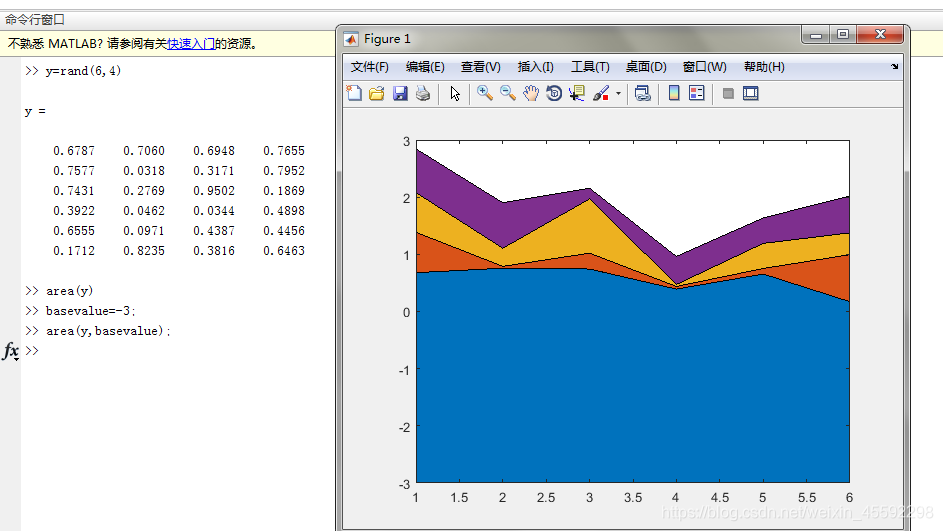Click the 快速入门 link
This screenshot has height=531, width=943.
[191, 44]
